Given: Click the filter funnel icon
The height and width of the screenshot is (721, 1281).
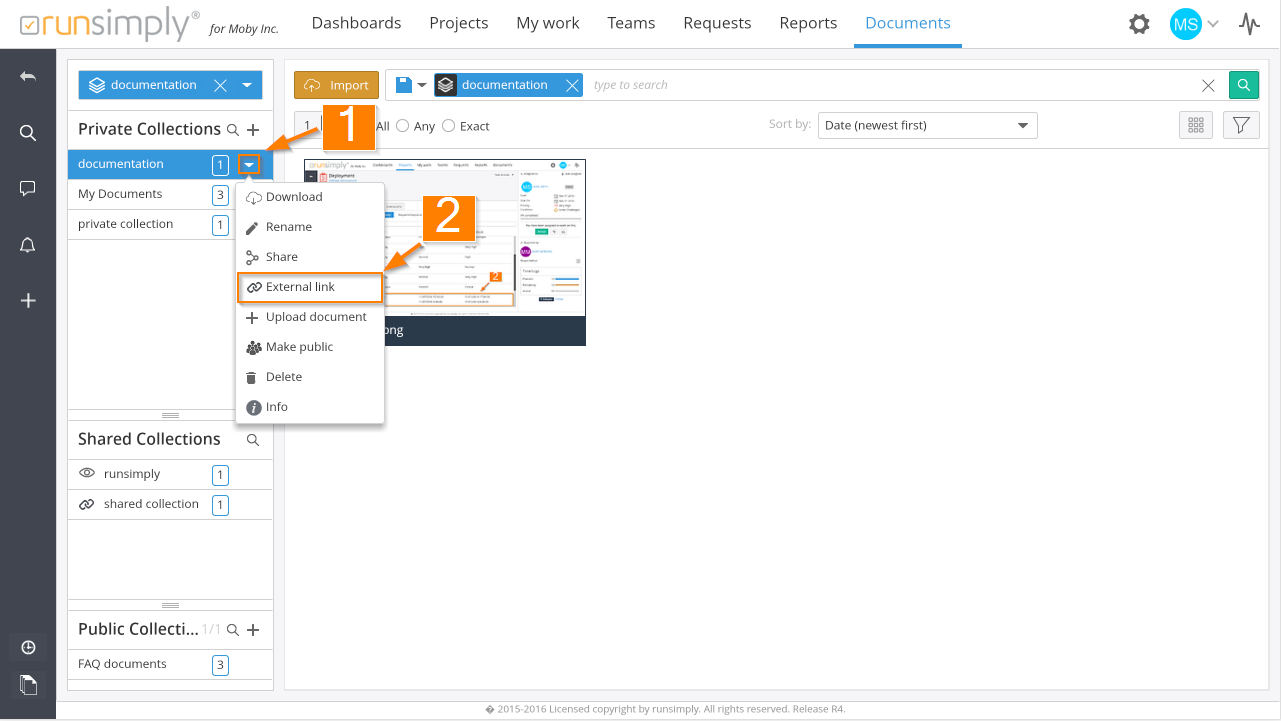Looking at the screenshot, I should tap(1241, 125).
